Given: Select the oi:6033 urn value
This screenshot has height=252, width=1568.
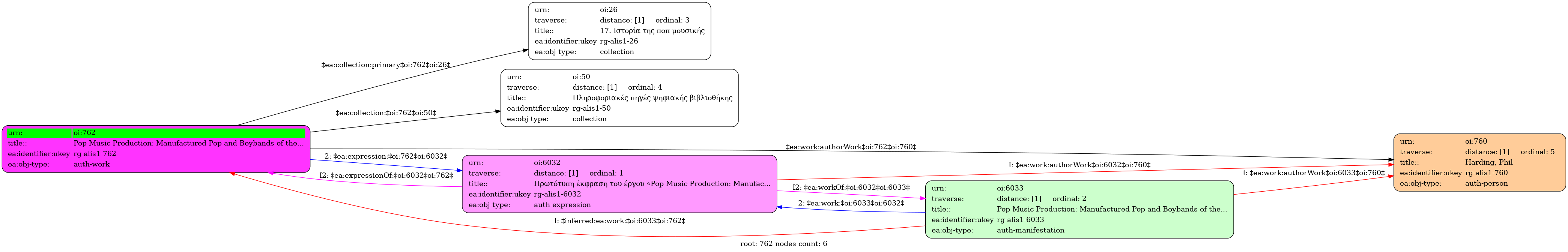Looking at the screenshot, I should tap(1010, 188).
